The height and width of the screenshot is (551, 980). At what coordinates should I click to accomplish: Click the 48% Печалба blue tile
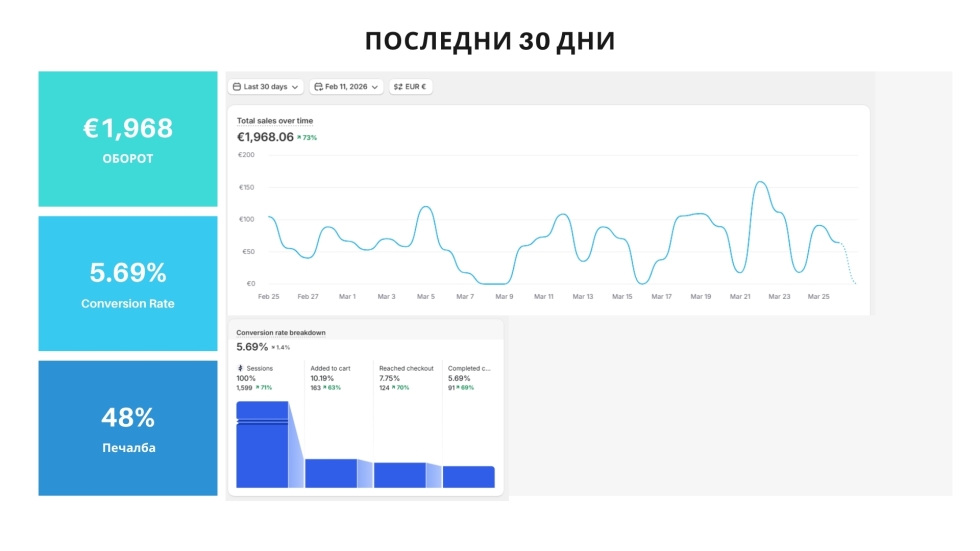[x=128, y=428]
